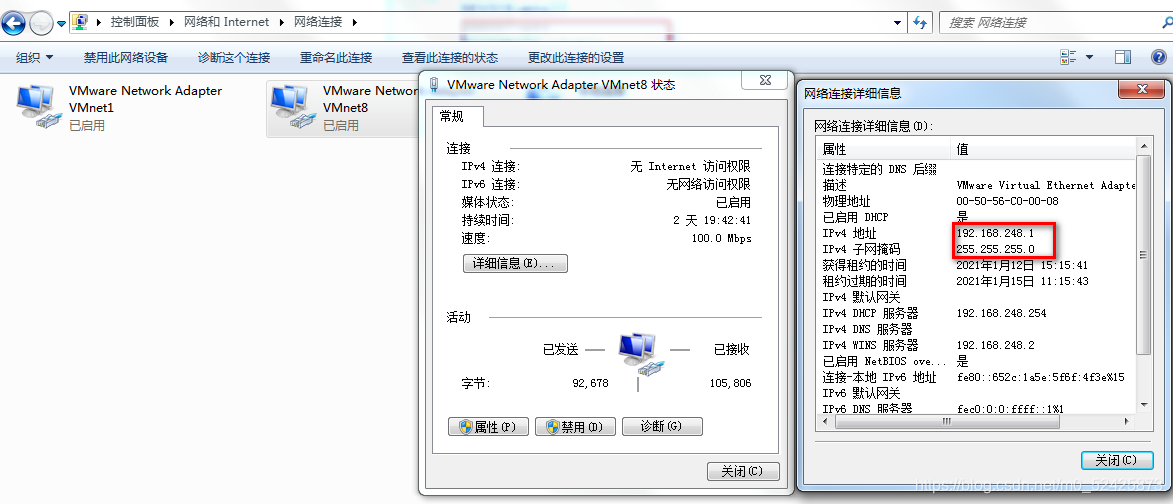Click the details list scroll down arrow
The height and width of the screenshot is (504, 1173).
click(x=1142, y=405)
